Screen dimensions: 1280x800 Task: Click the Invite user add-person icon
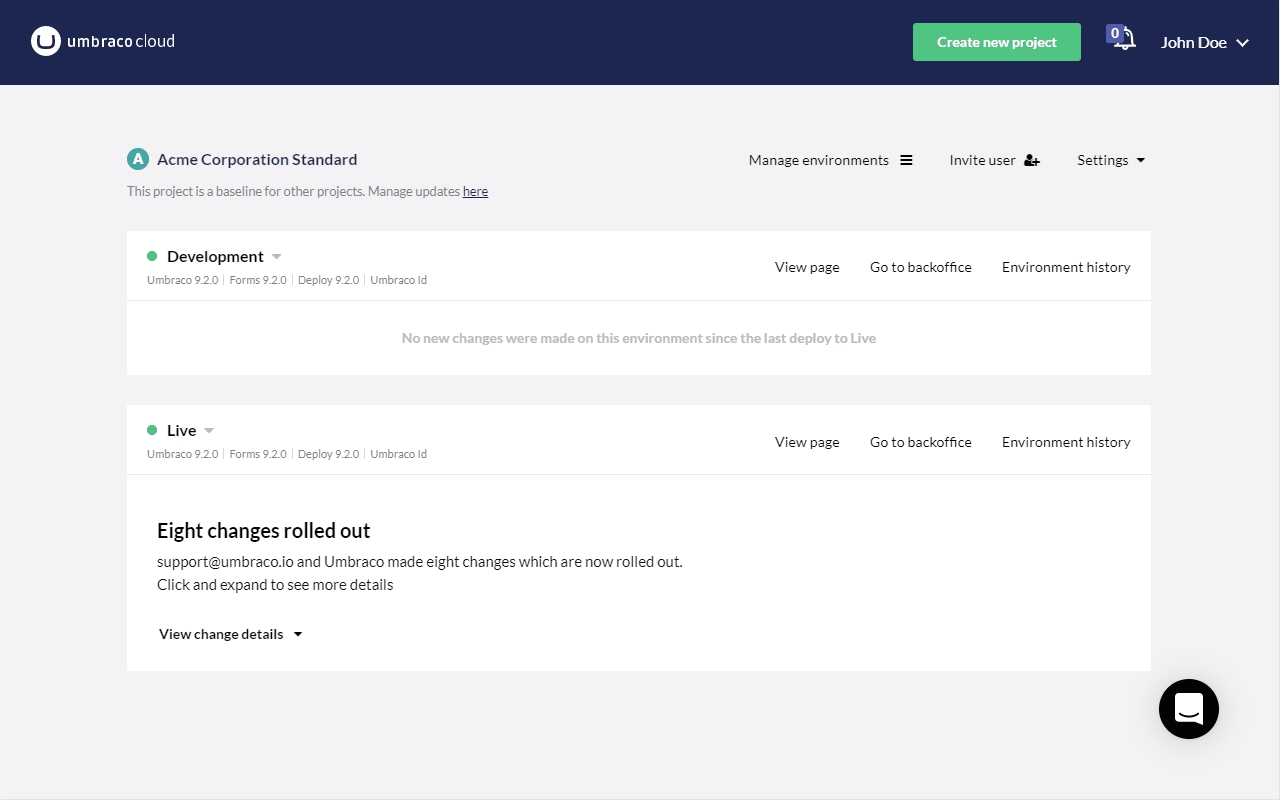point(1032,160)
